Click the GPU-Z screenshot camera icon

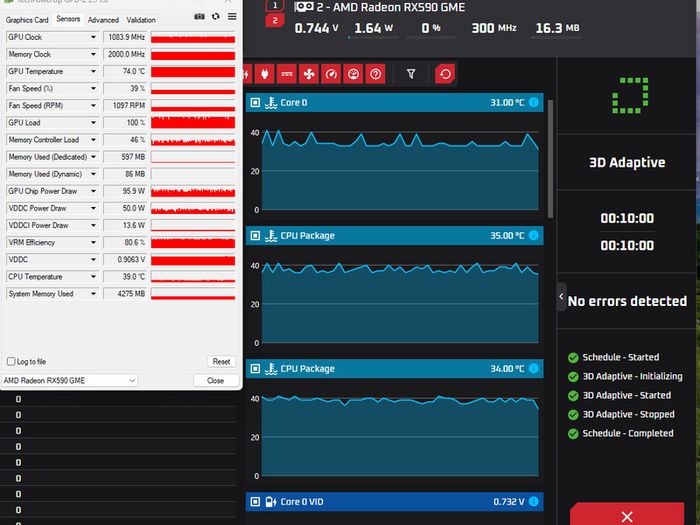point(200,17)
